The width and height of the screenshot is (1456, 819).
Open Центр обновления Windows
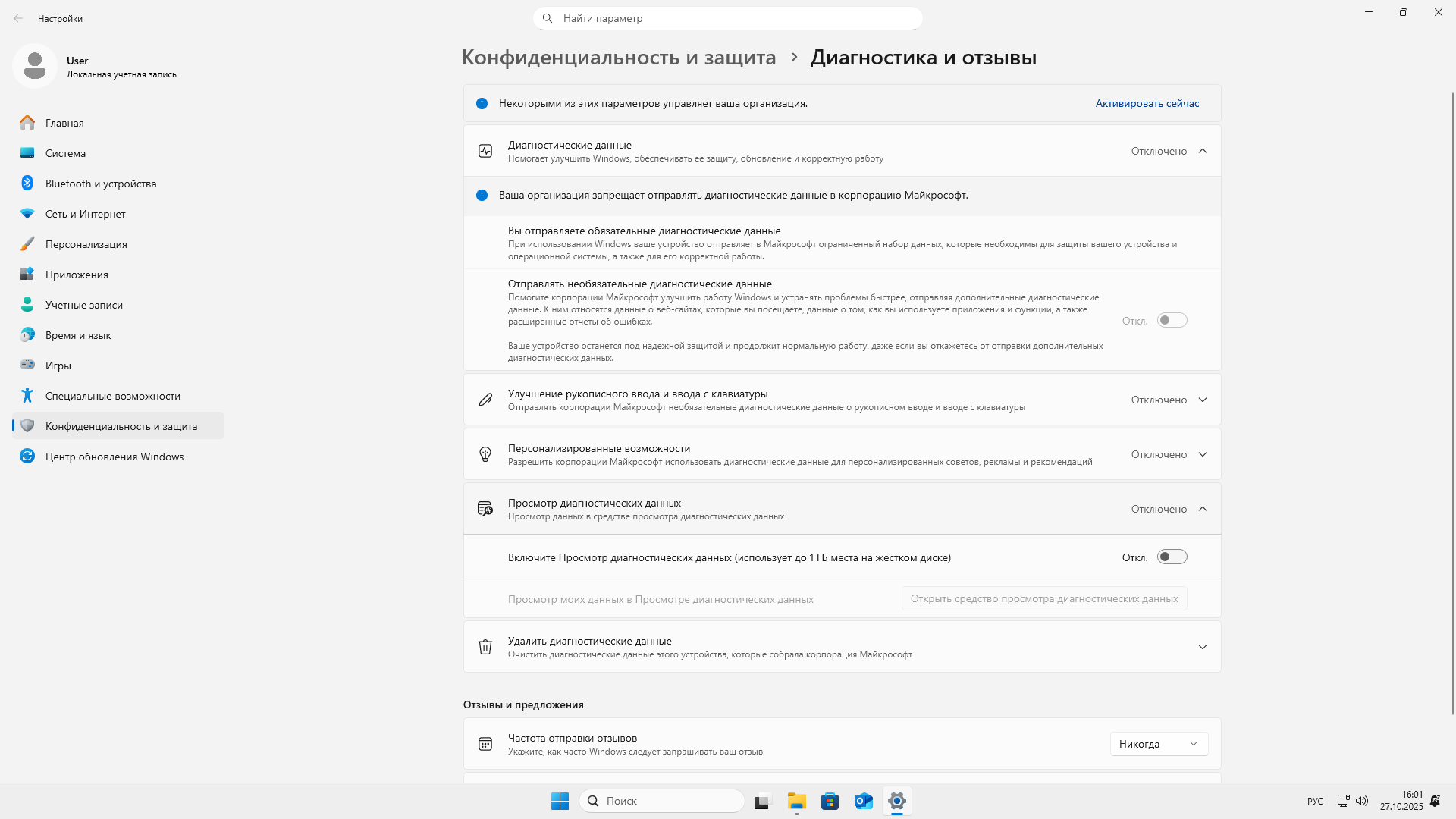(x=114, y=457)
